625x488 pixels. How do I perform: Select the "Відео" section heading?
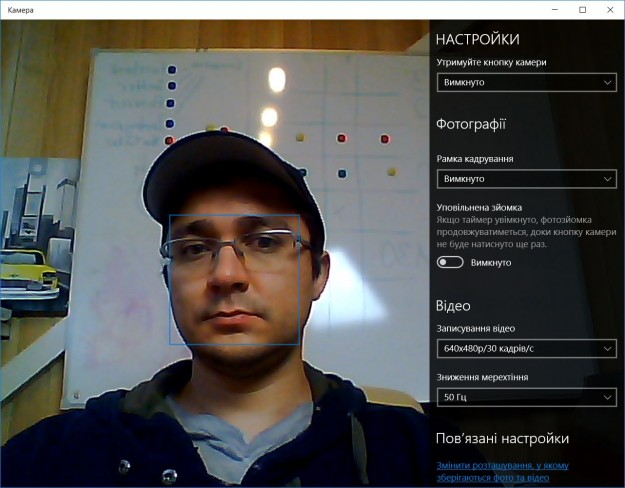453,305
